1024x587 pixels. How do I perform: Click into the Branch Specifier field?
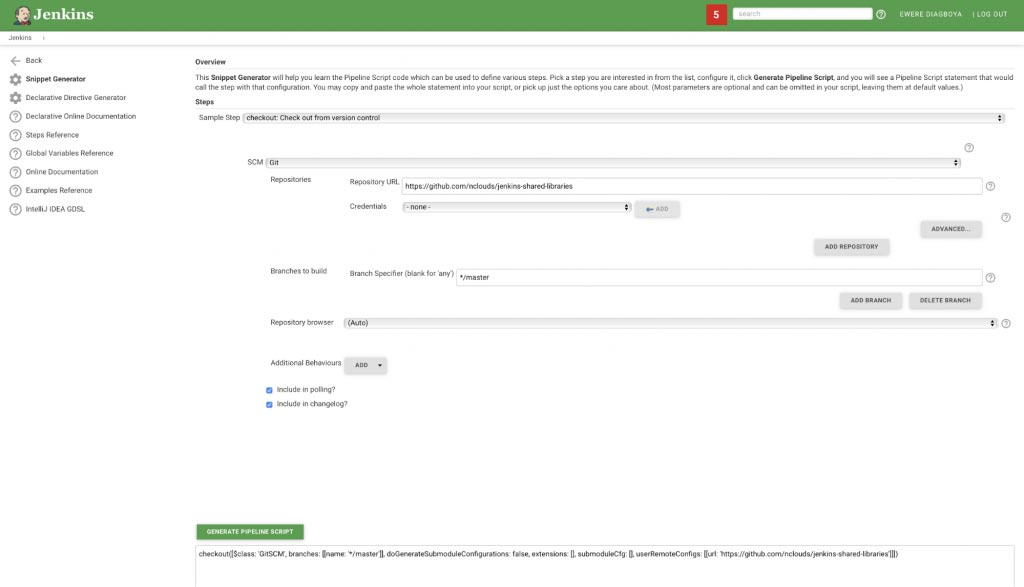coord(718,278)
